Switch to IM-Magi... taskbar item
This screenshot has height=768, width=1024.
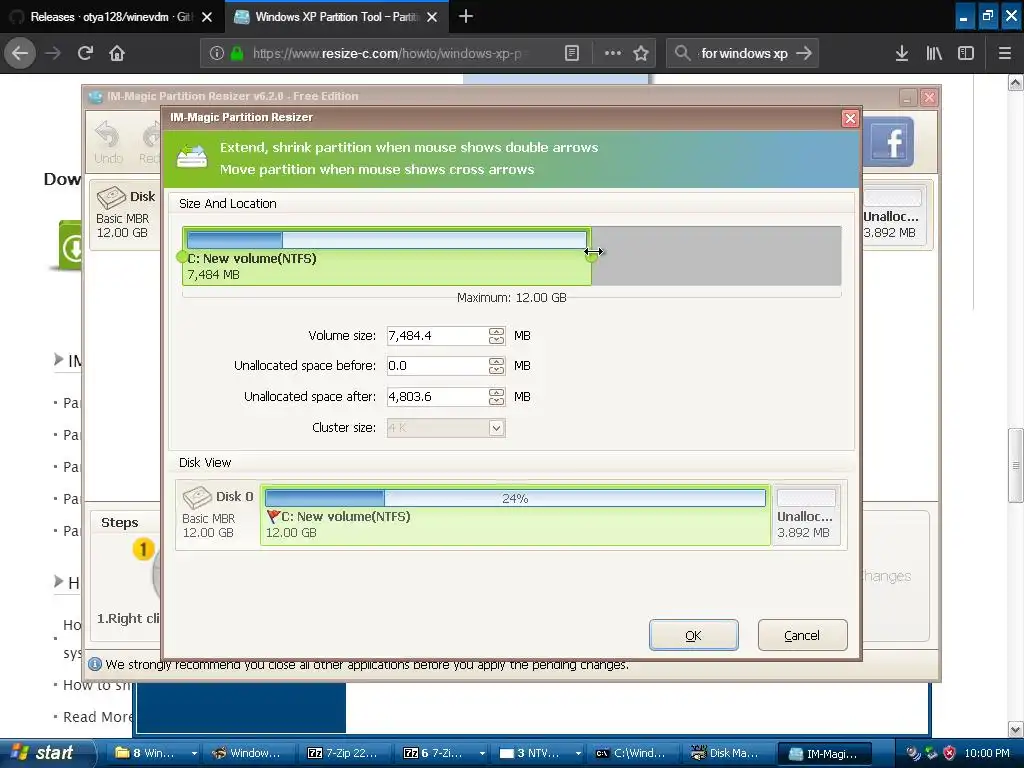pyautogui.click(x=824, y=753)
